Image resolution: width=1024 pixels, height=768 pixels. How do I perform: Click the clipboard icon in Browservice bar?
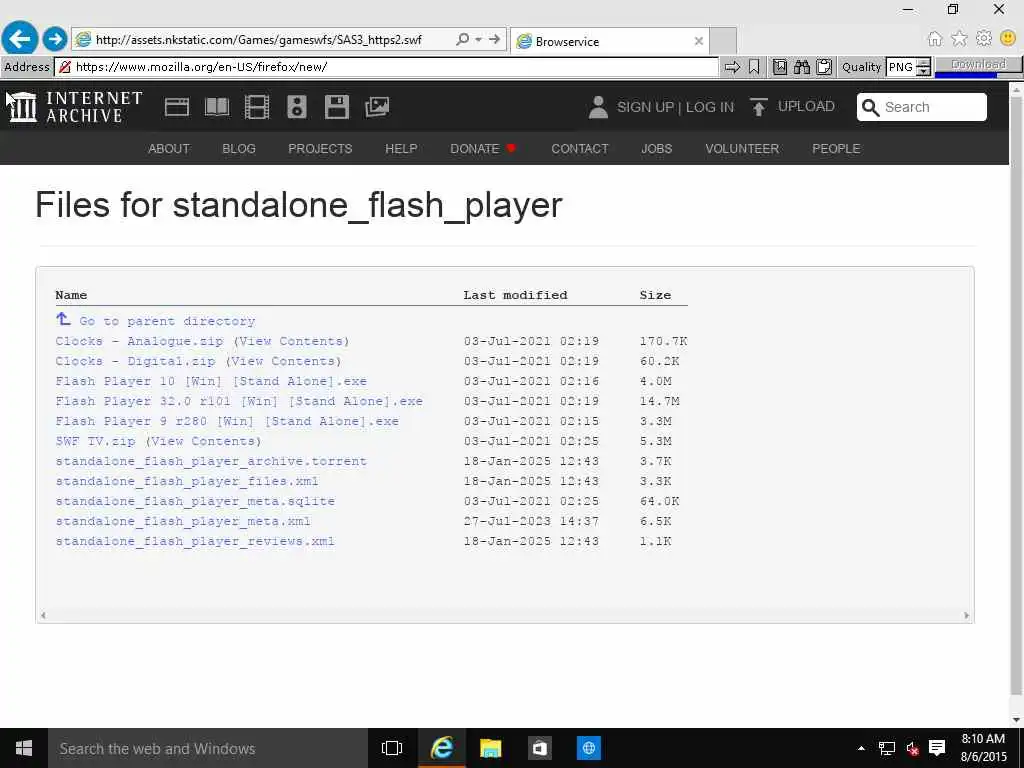[x=824, y=67]
